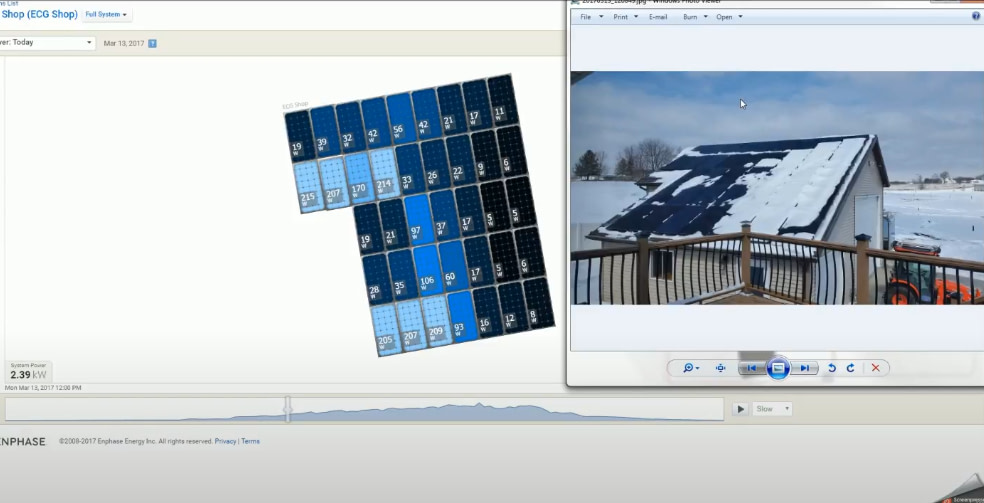
Task: Go to previous photo in Photo Viewer
Action: 752,368
